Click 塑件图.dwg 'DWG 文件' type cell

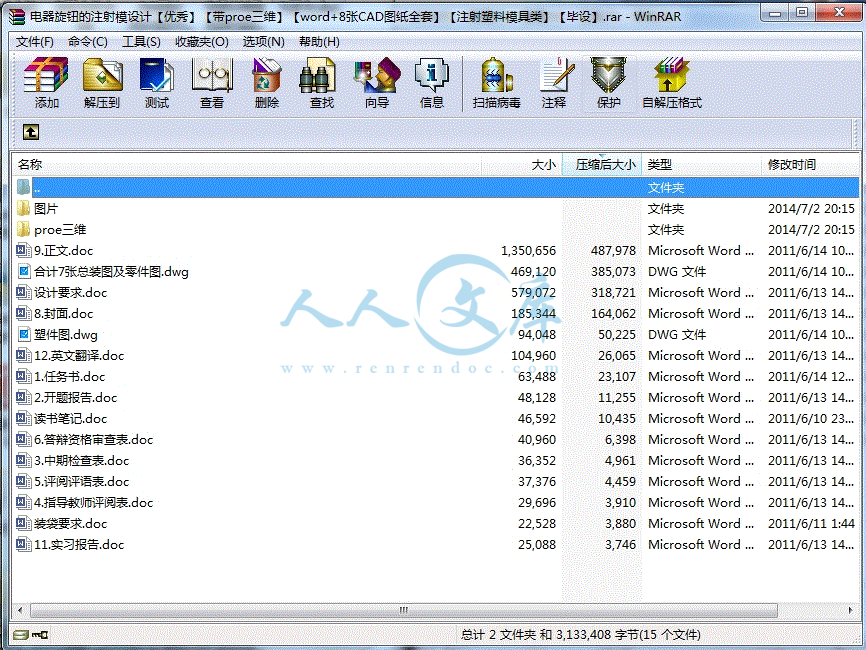[677, 334]
